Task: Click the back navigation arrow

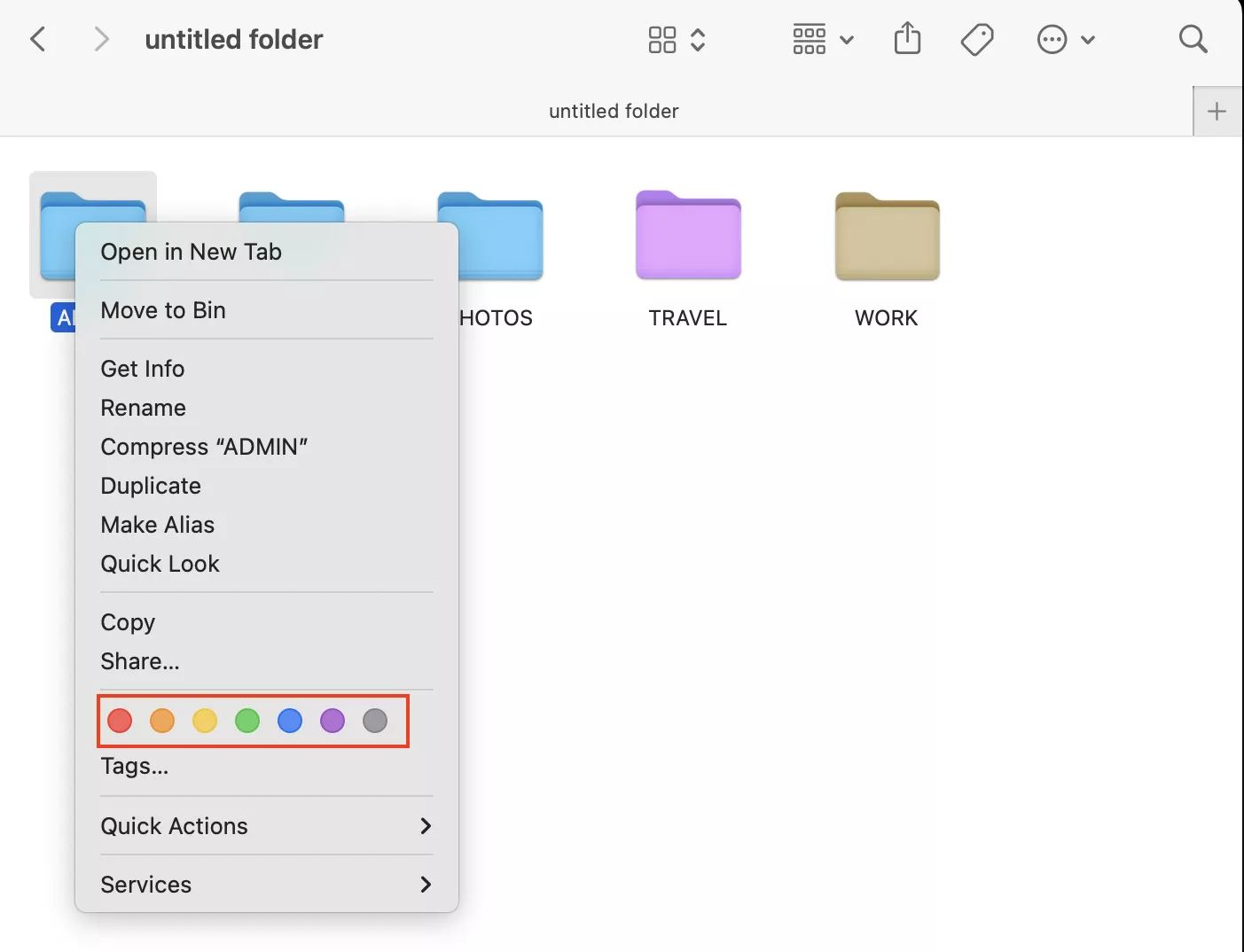Action: 38,39
